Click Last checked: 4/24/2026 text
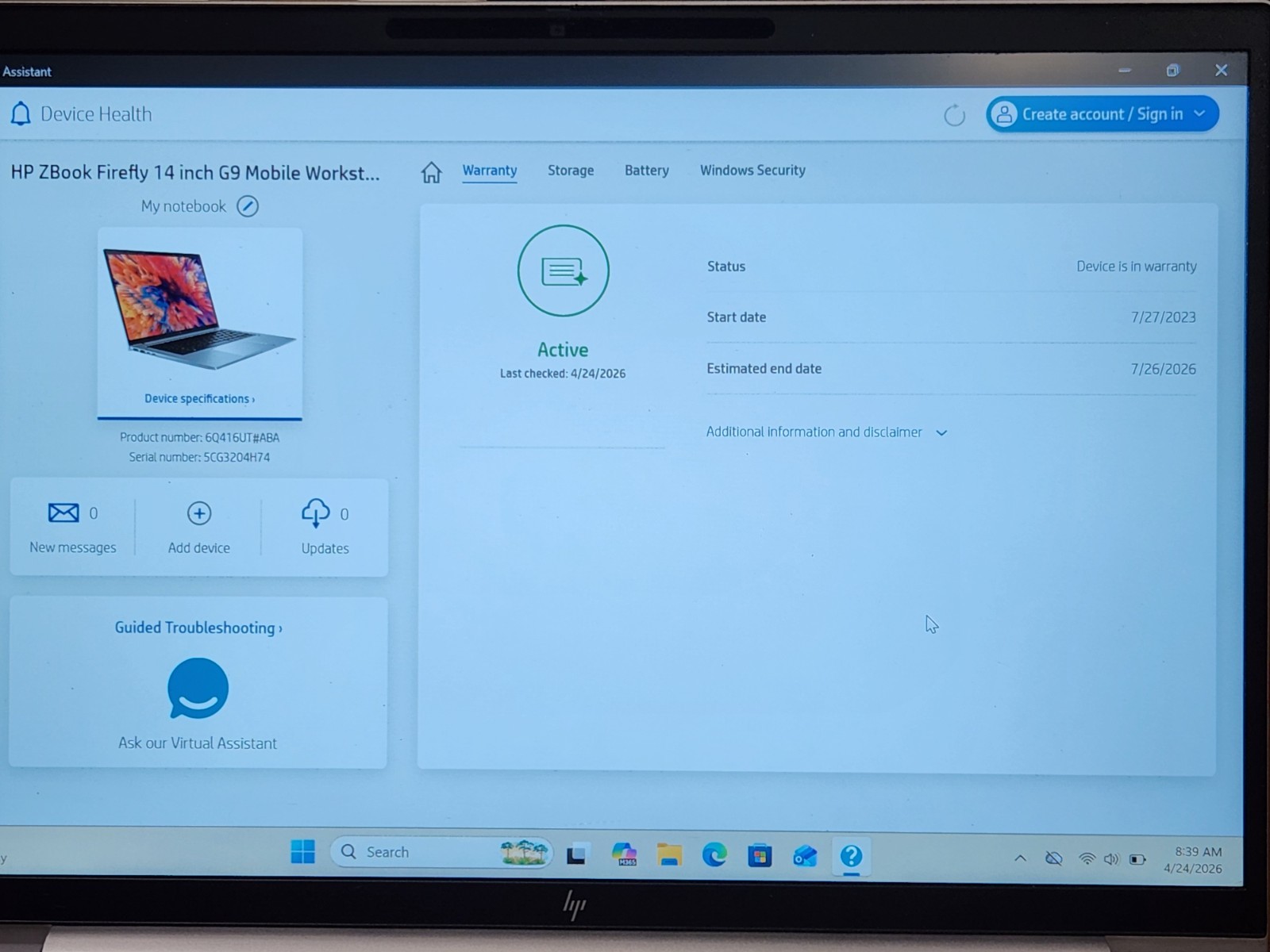 563,374
